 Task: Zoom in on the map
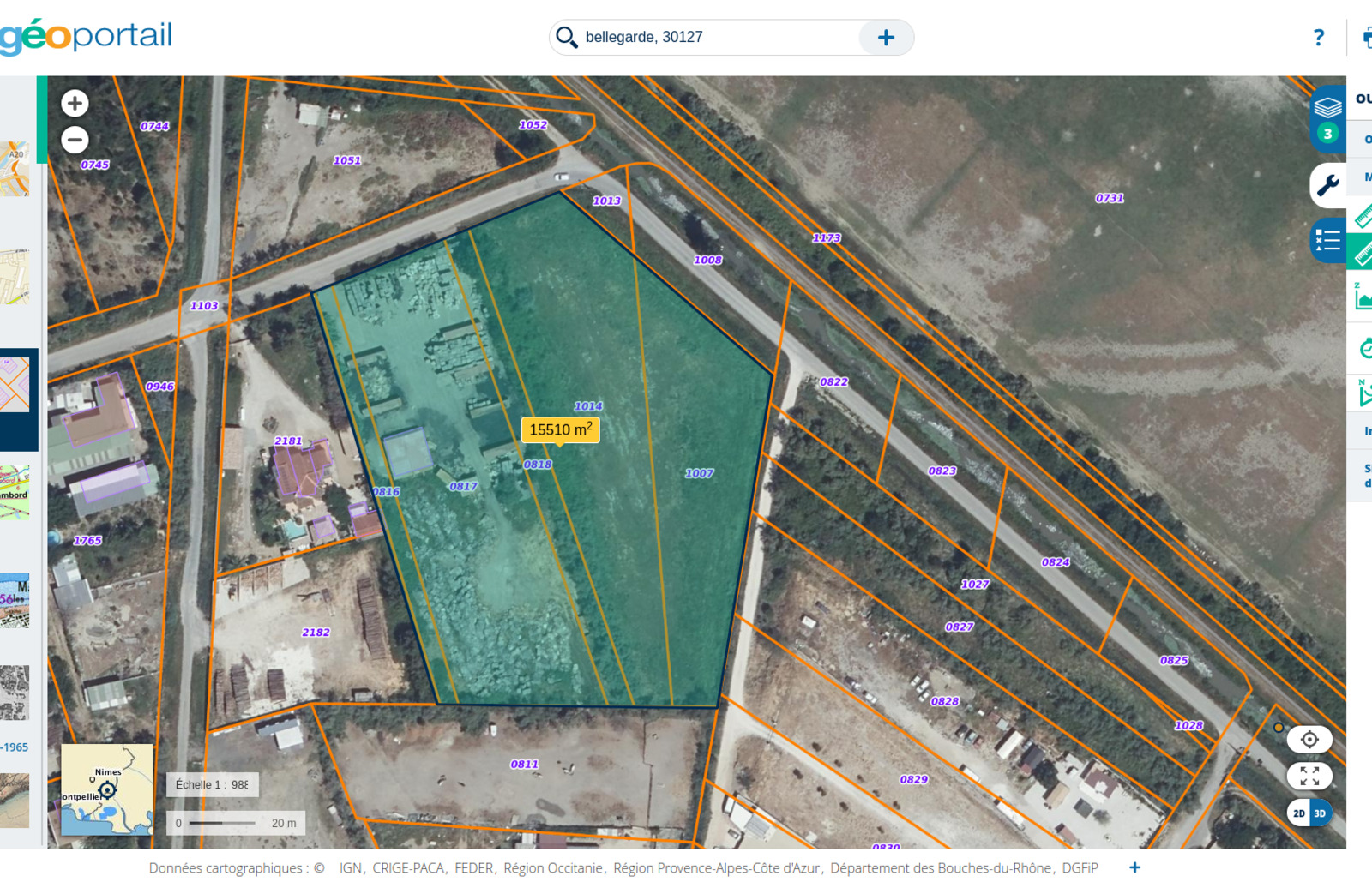click(75, 104)
